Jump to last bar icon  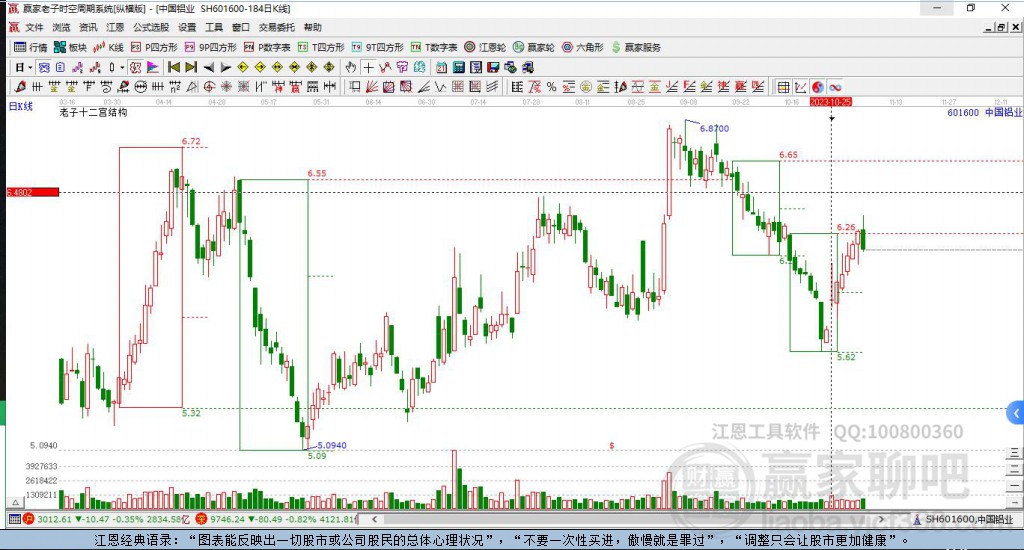(x=191, y=67)
